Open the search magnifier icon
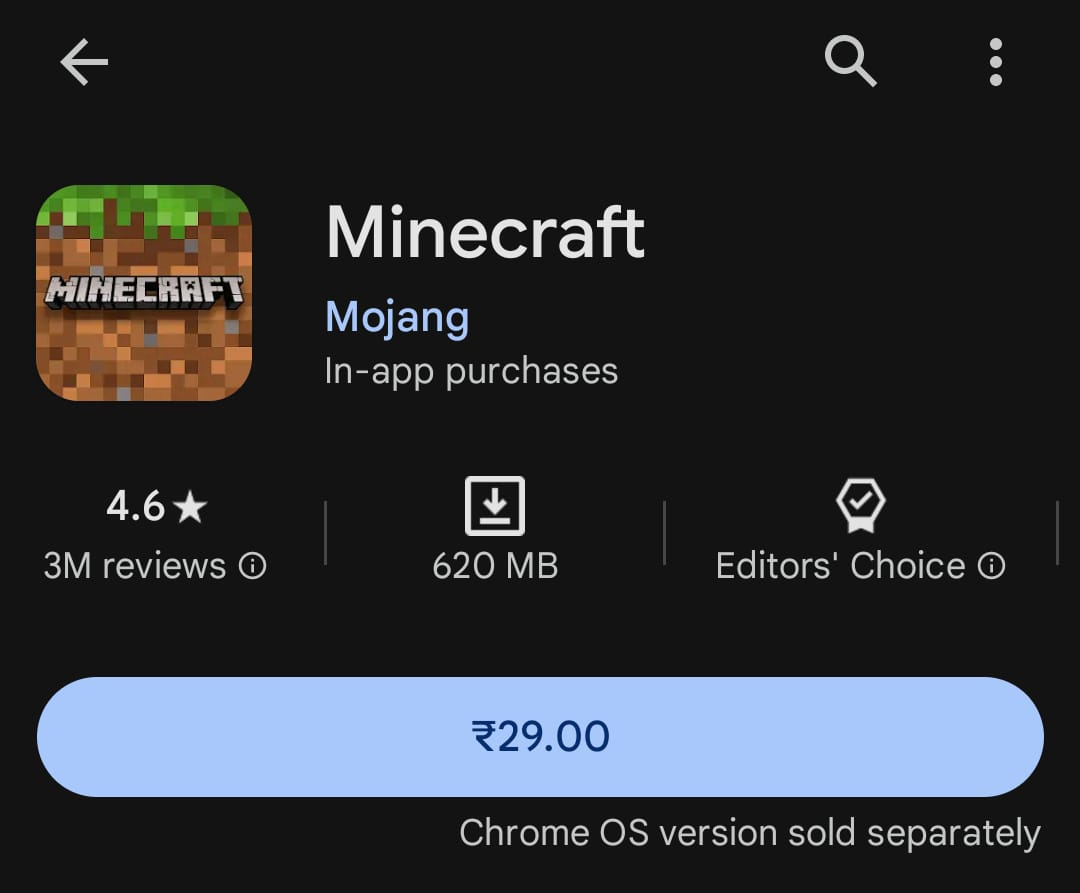This screenshot has height=893, width=1080. tap(850, 62)
